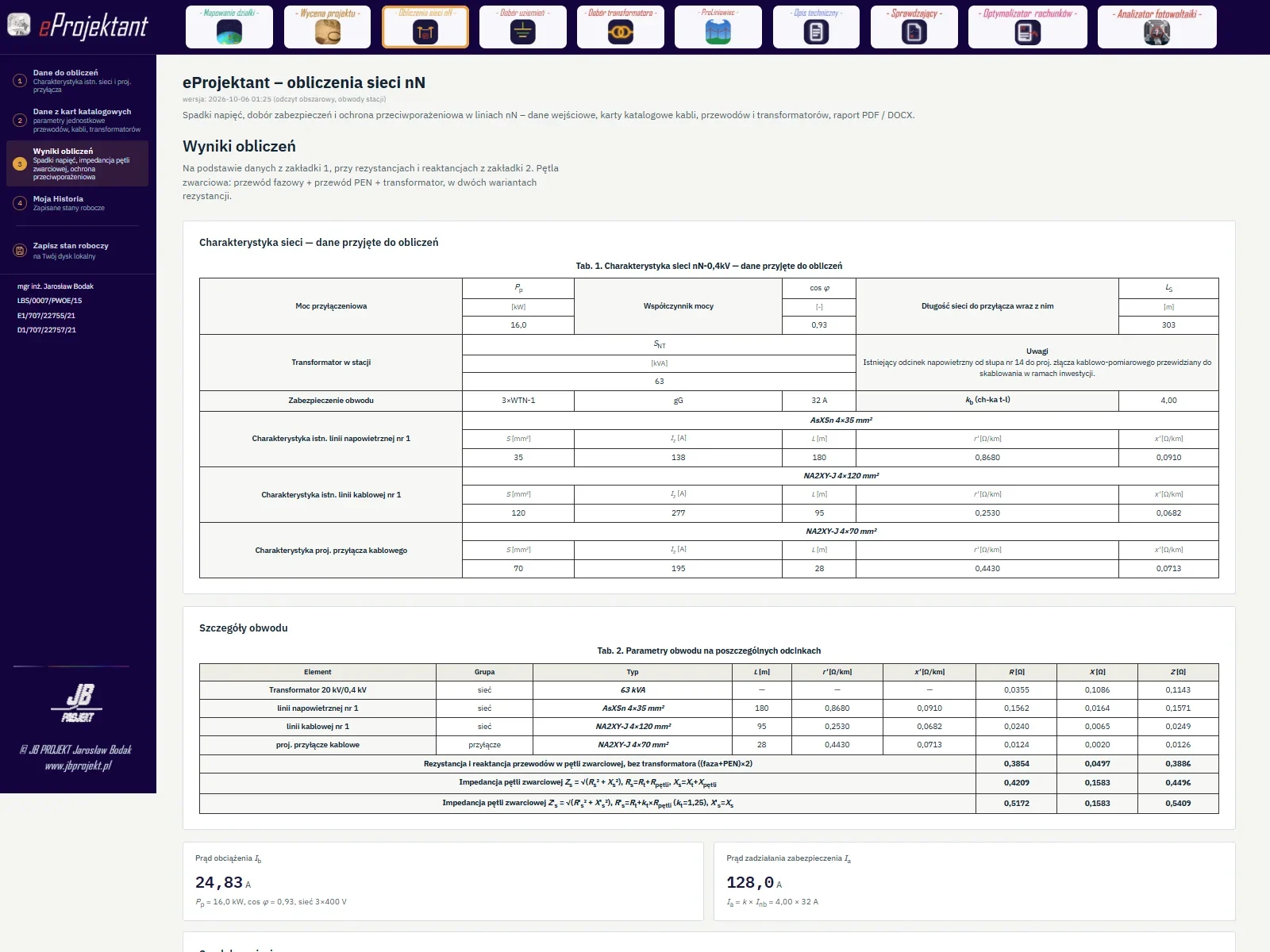Viewport: 1270px width, 952px height.
Task: Click mgr inż. Jarosław Bodak in sidebar
Action: (x=56, y=286)
